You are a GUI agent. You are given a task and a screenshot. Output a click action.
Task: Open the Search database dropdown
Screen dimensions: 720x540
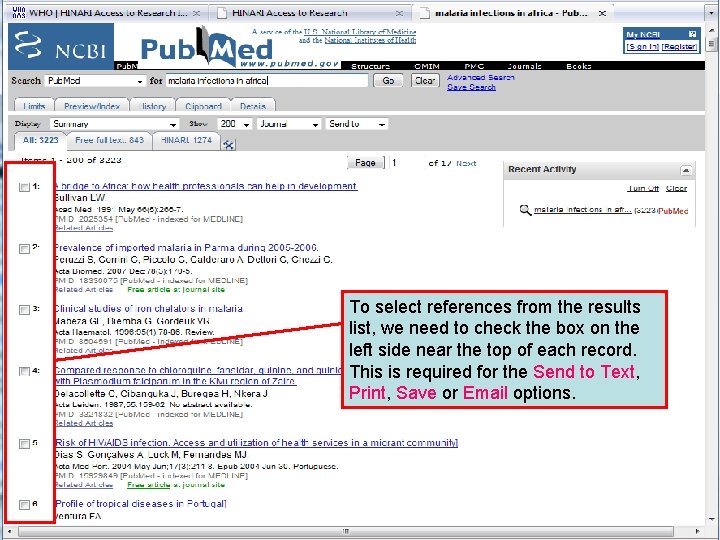(96, 81)
